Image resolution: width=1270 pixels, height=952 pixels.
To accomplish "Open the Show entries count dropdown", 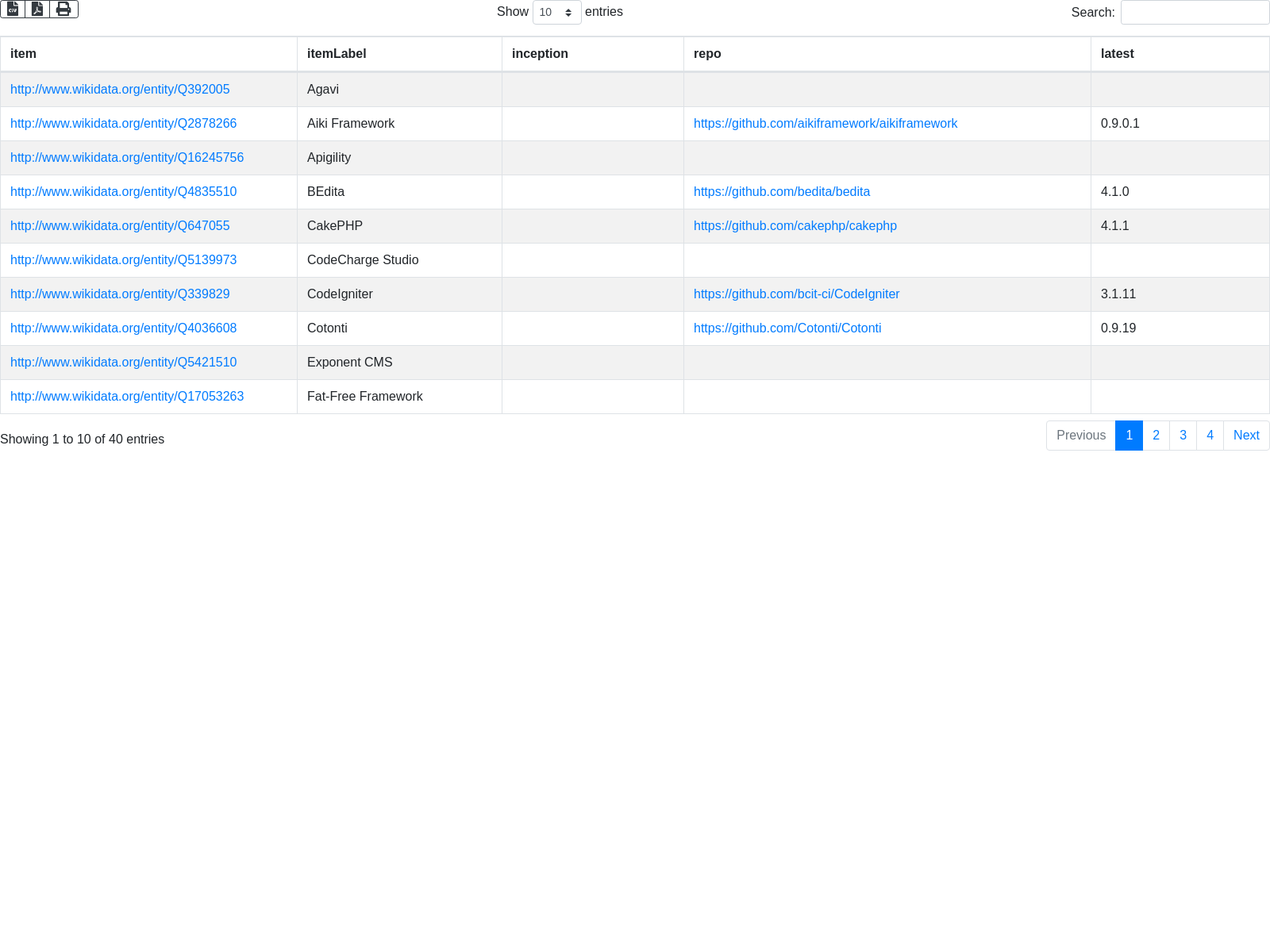I will point(556,12).
